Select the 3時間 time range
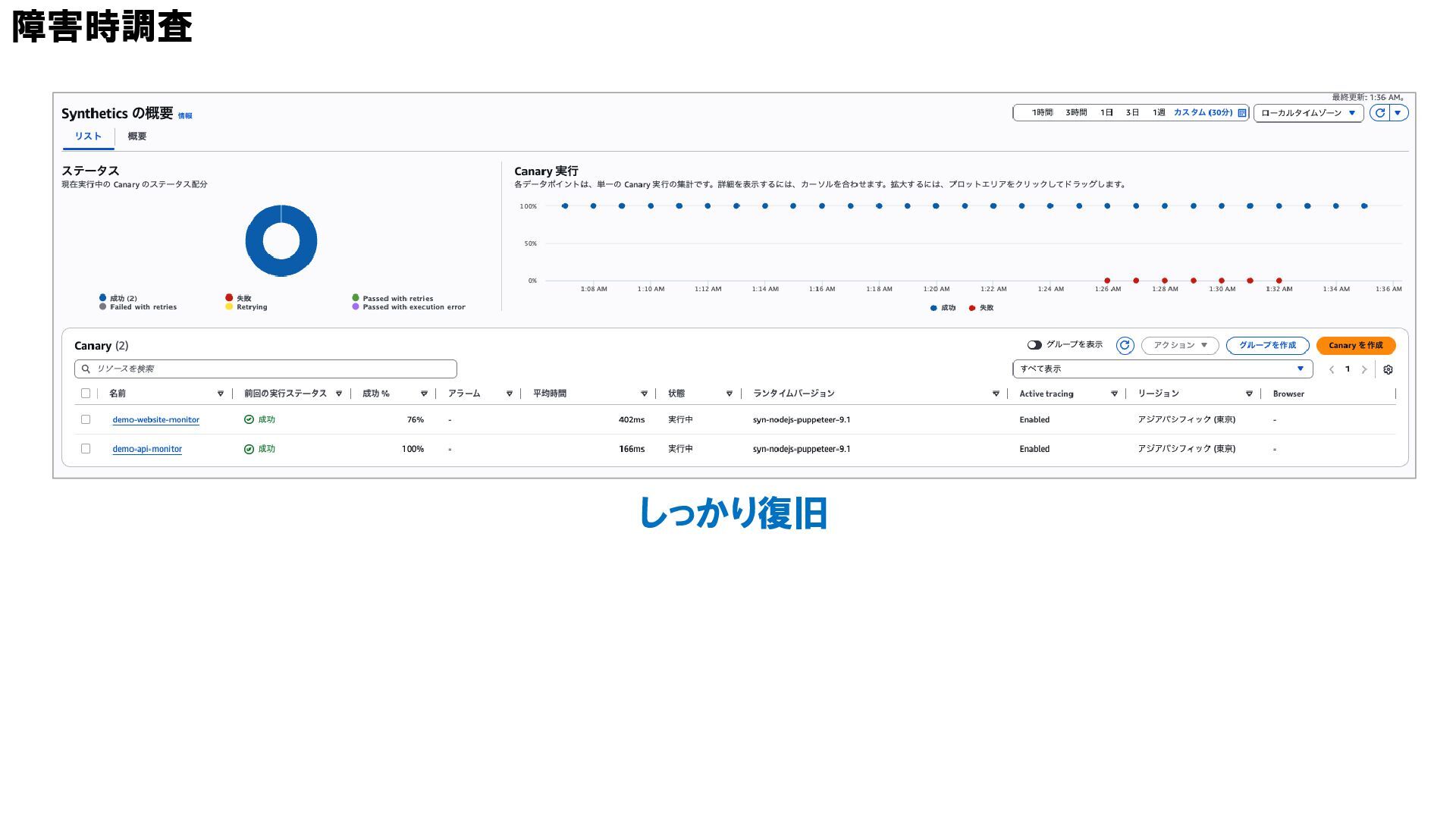 (x=1075, y=113)
